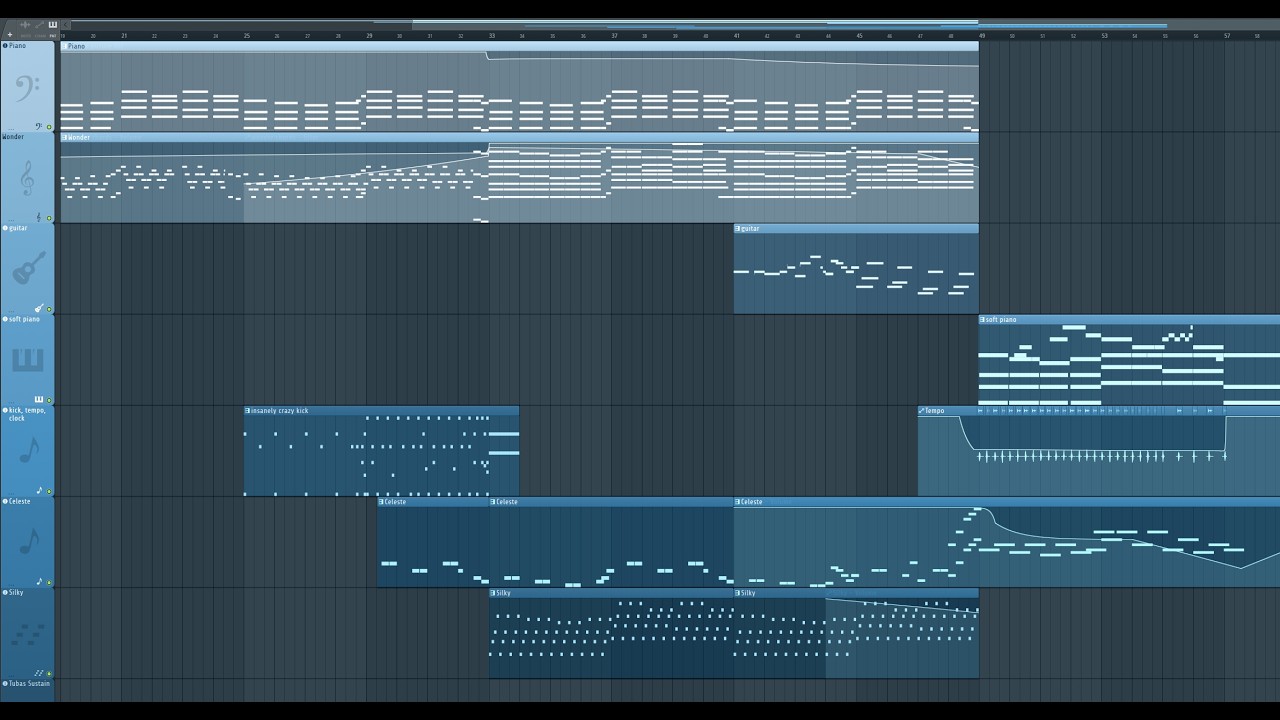Click the guitar clip title bar
The width and height of the screenshot is (1280, 720).
pos(856,228)
